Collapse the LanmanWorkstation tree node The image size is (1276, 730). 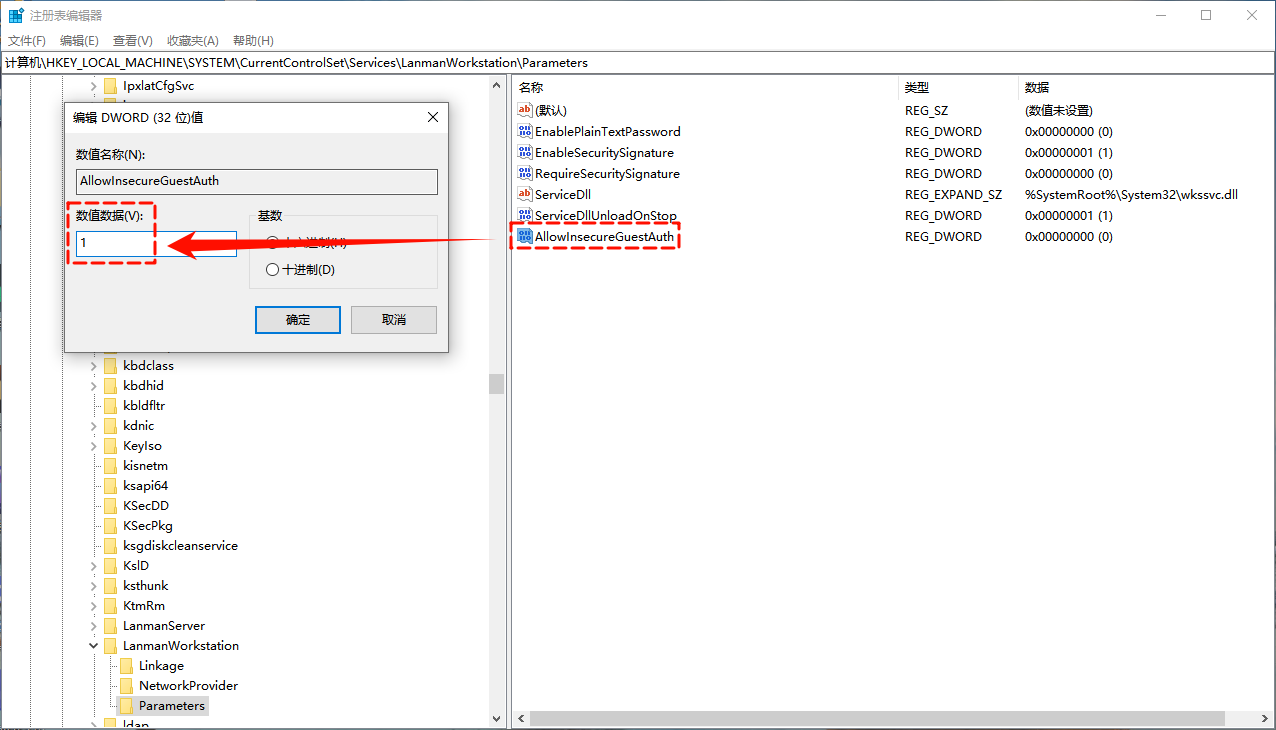point(94,646)
